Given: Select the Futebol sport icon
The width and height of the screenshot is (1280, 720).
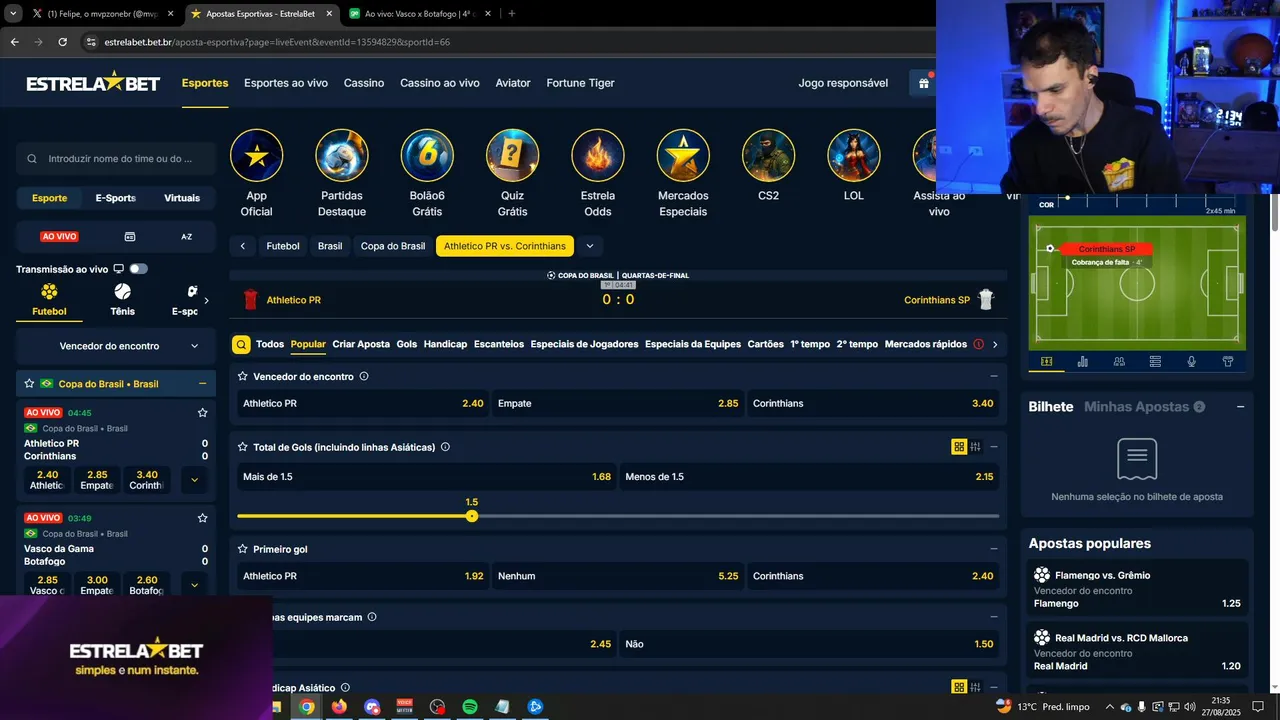Looking at the screenshot, I should (49, 292).
